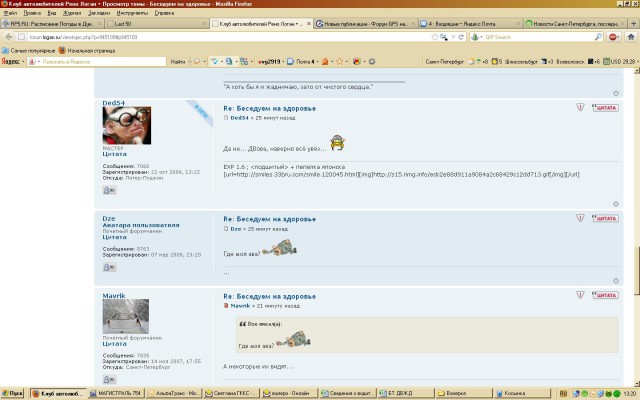This screenshot has height=400, width=640.
Task: Click the Yandex bar favorites star icon
Action: (x=339, y=62)
